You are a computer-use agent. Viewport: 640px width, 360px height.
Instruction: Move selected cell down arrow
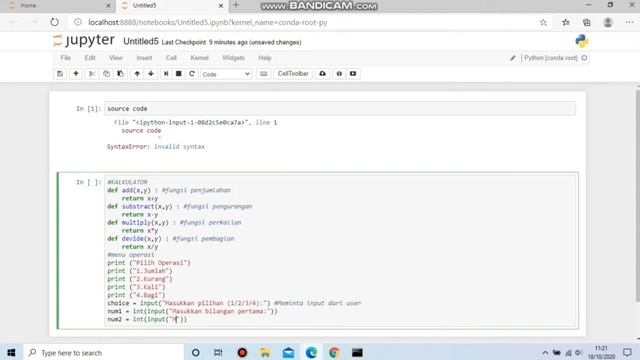[x=151, y=74]
